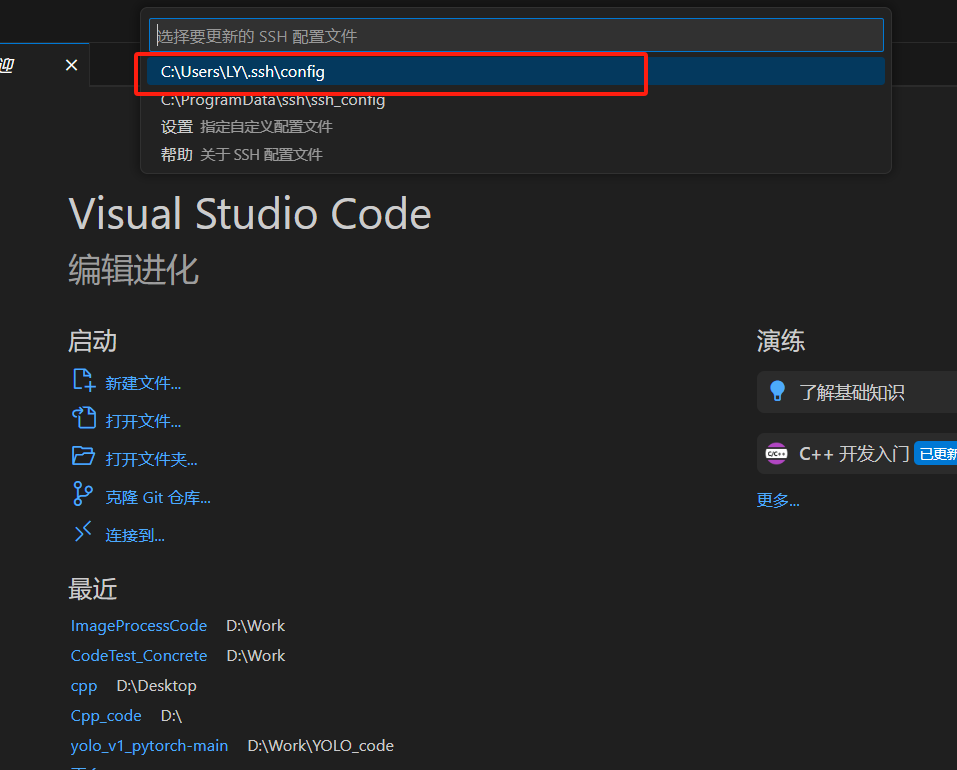Open the C++ 开发入门 walkthrough
The width and height of the screenshot is (957, 770).
pyautogui.click(x=857, y=453)
